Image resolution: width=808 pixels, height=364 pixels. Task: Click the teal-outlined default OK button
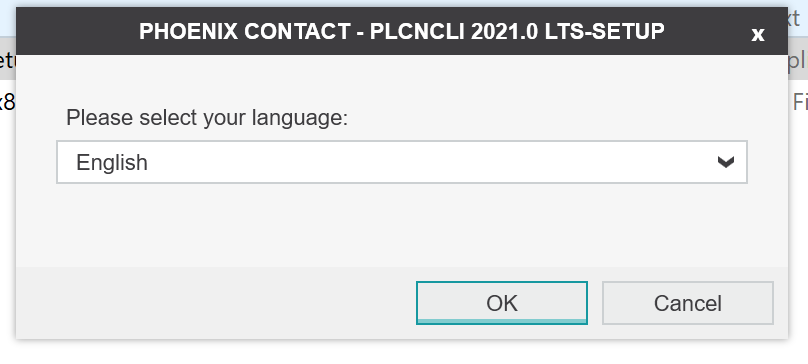click(x=501, y=303)
